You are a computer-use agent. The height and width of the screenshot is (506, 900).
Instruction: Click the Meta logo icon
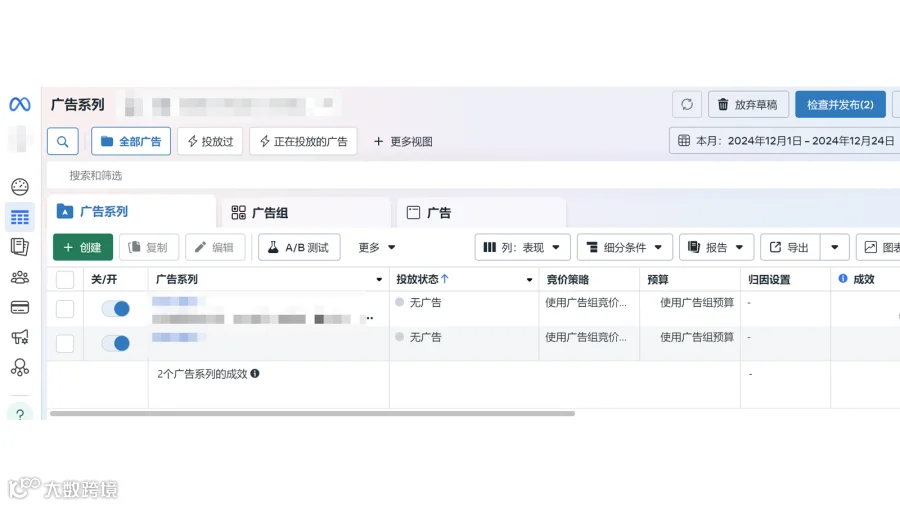tap(20, 104)
